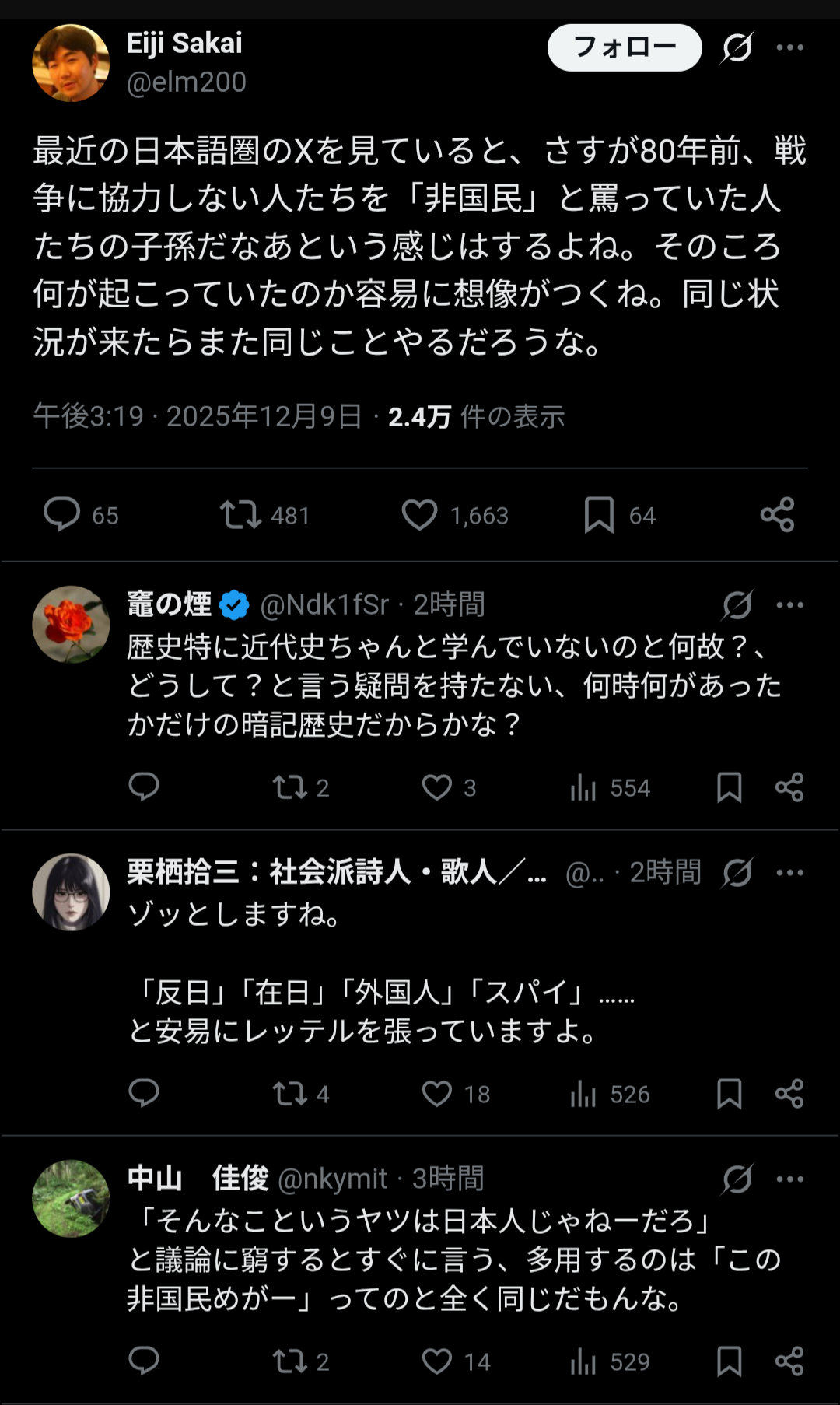Open more options on 竈の煙's reply

pyautogui.click(x=789, y=604)
